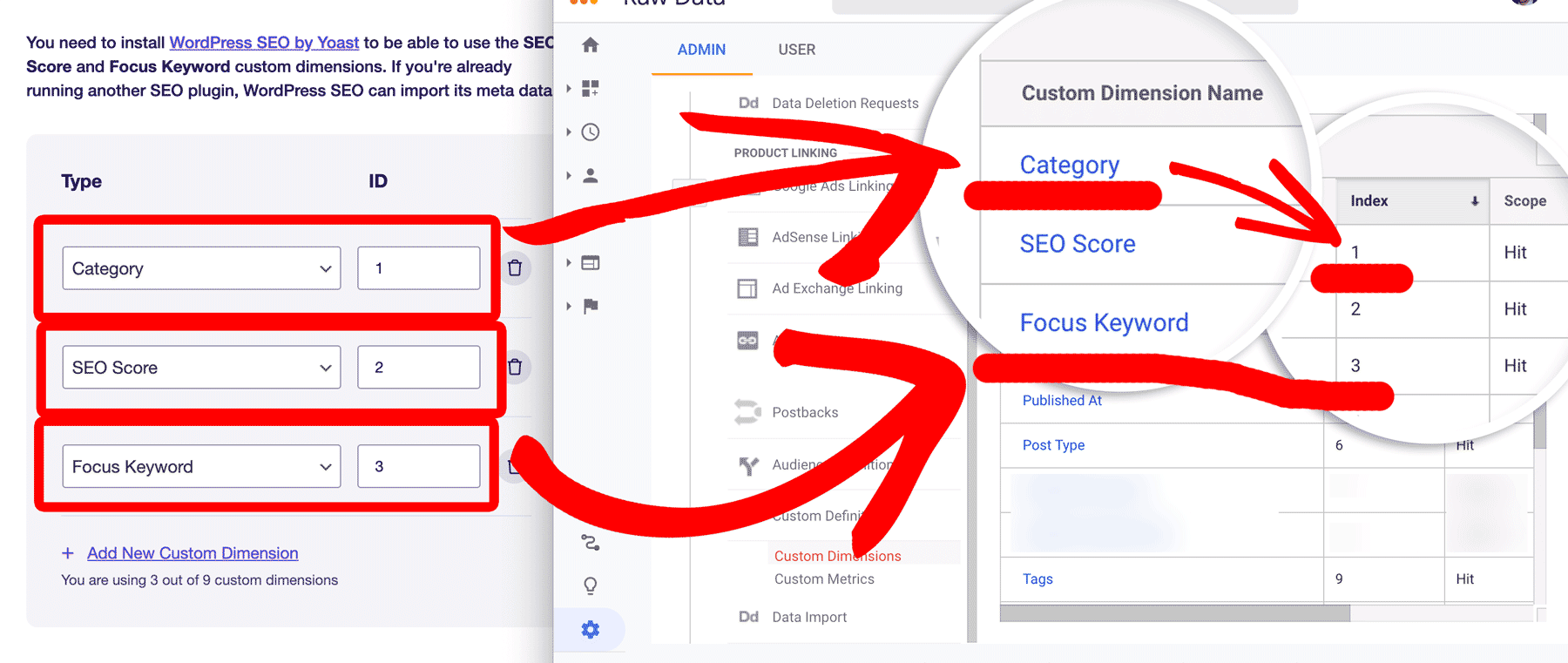Viewport: 1568px width, 663px height.
Task: Open the Postbacks menu item
Action: click(x=805, y=412)
